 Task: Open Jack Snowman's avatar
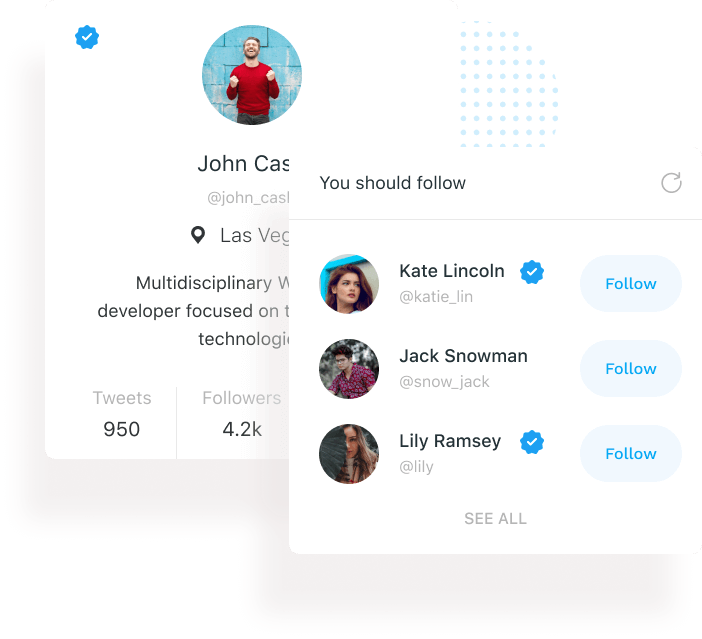point(349,369)
